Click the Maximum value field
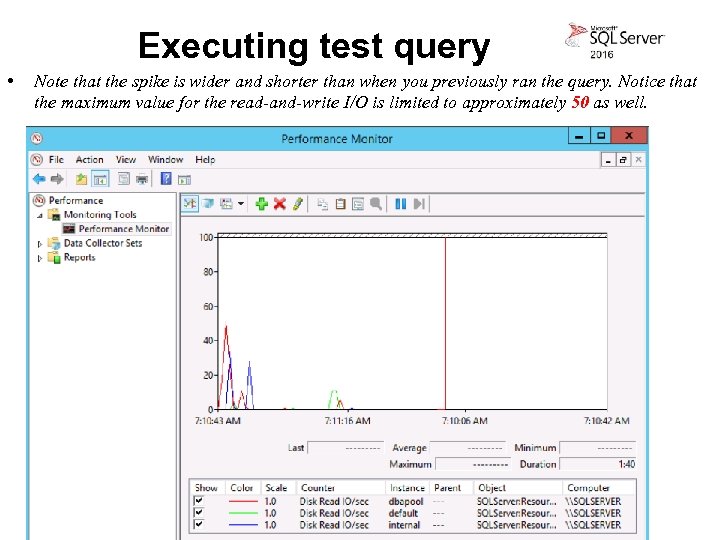Image resolution: width=720 pixels, height=540 pixels. 473,464
